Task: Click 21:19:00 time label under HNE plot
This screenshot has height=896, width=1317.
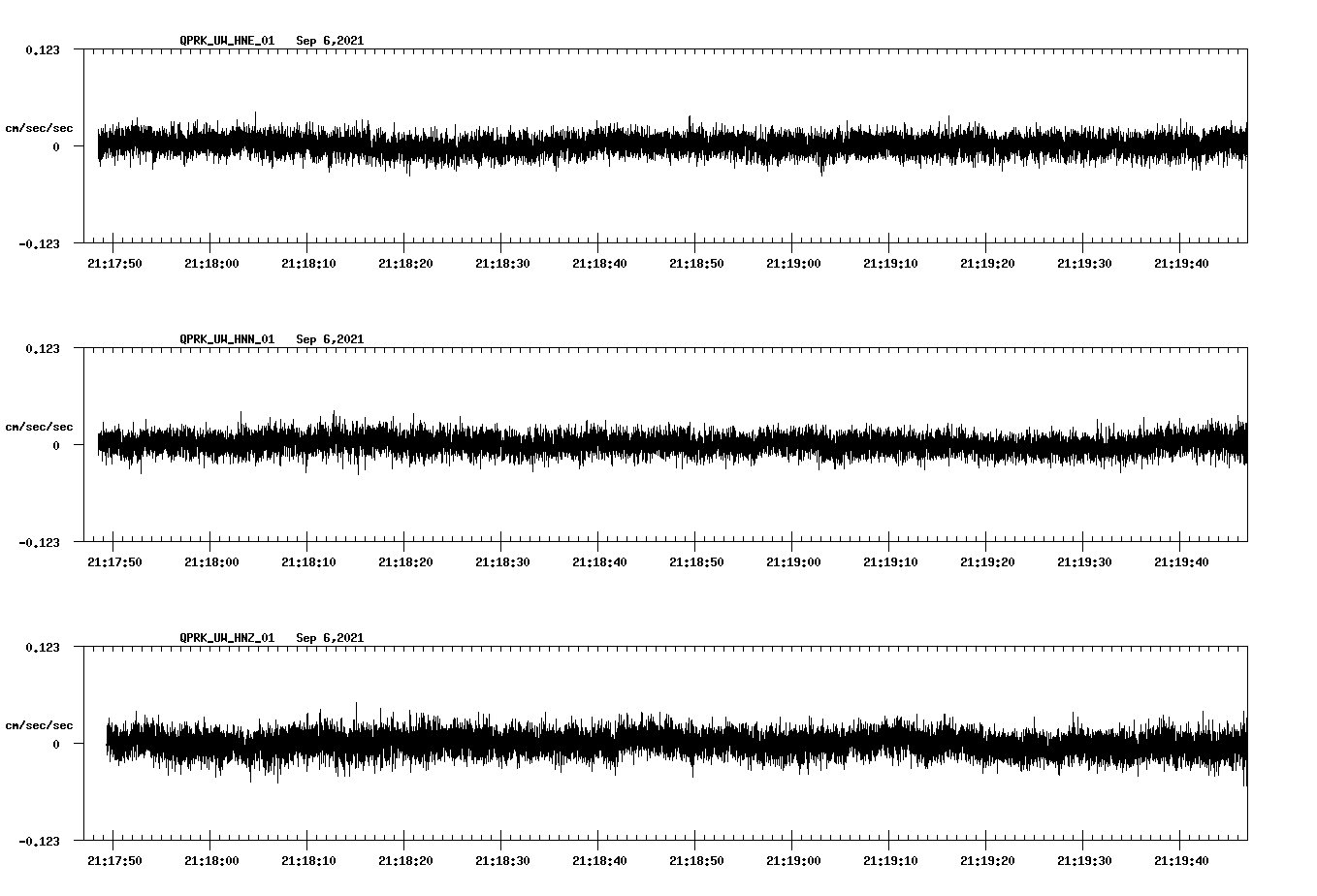Action: coord(793,264)
